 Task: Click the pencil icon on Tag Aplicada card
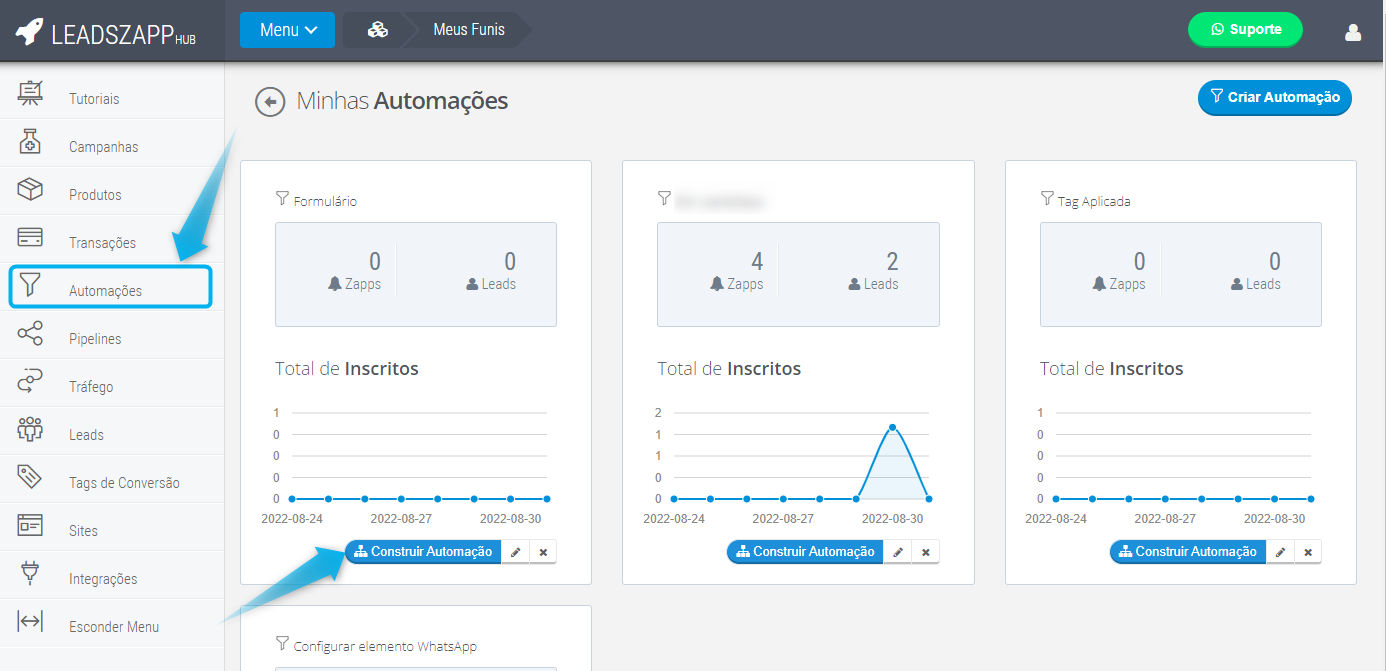[1280, 552]
